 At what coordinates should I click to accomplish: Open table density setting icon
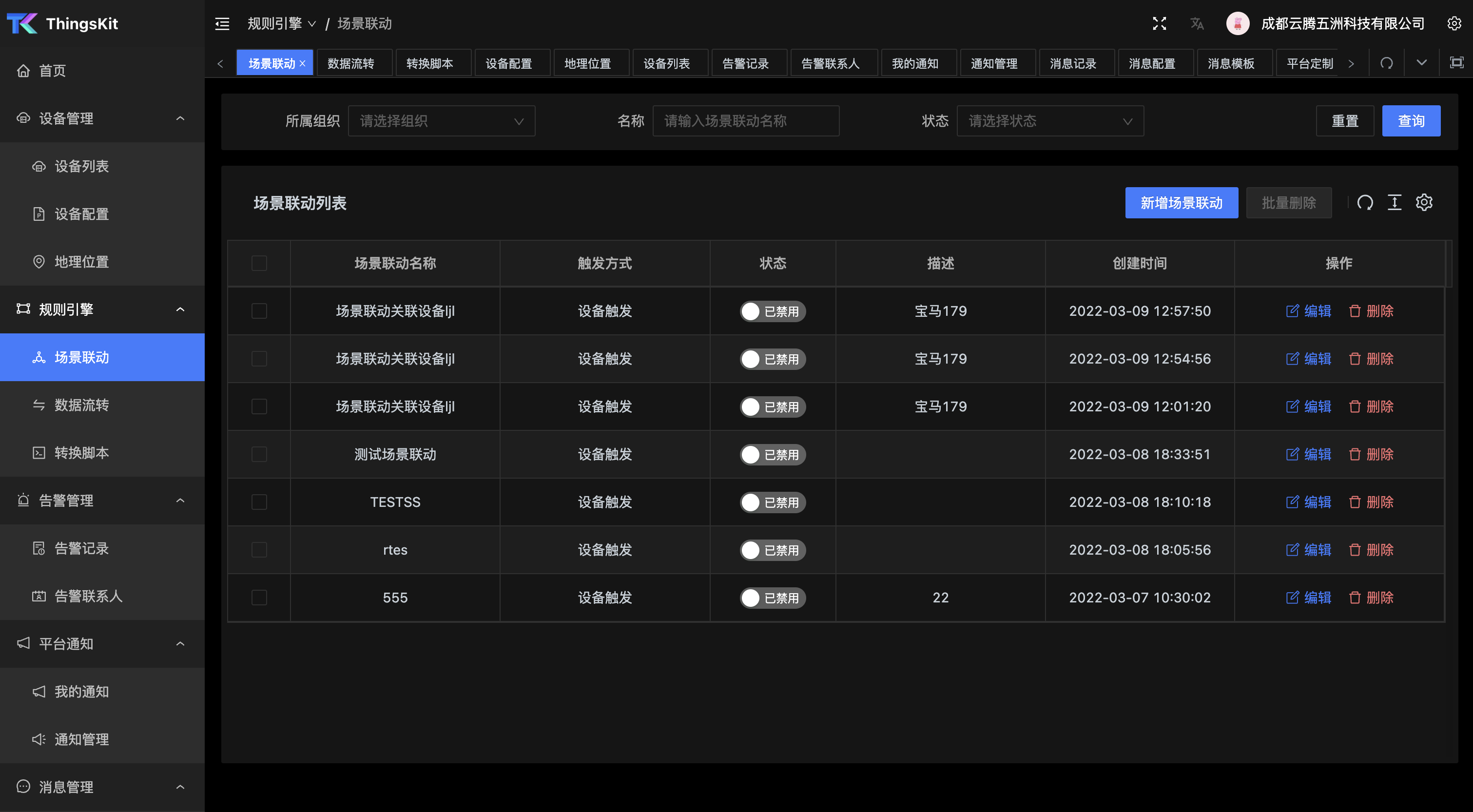pos(1395,202)
